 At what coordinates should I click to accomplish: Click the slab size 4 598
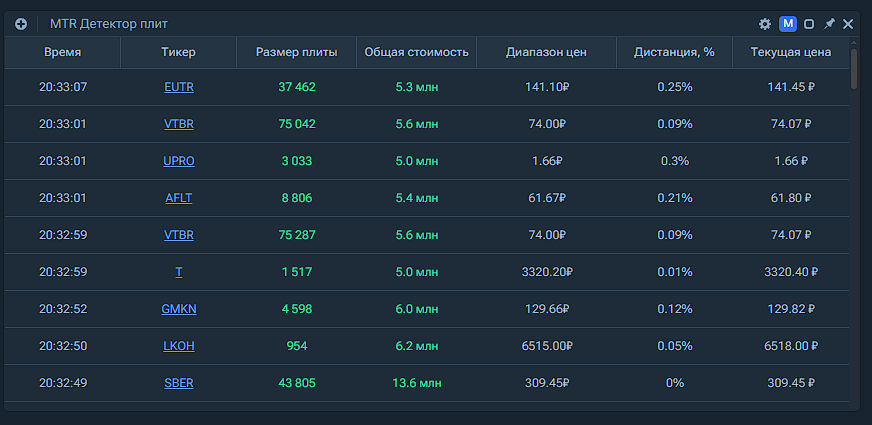tap(297, 309)
